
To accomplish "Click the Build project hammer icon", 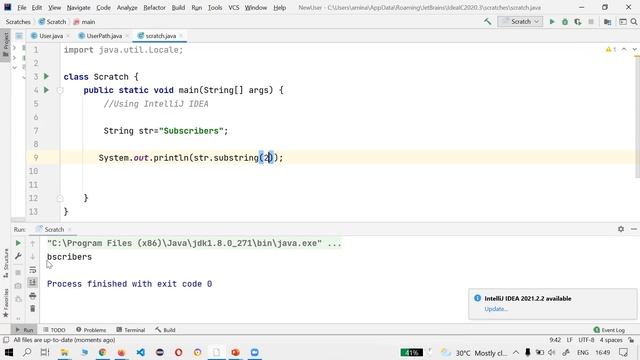I will (x=487, y=22).
